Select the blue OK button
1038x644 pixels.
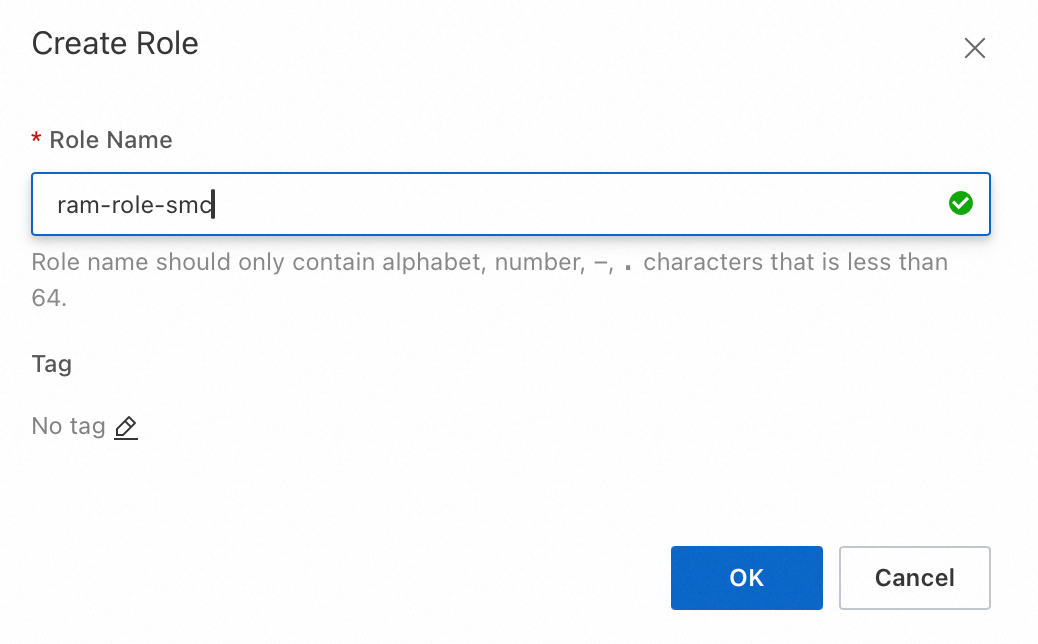coord(746,578)
